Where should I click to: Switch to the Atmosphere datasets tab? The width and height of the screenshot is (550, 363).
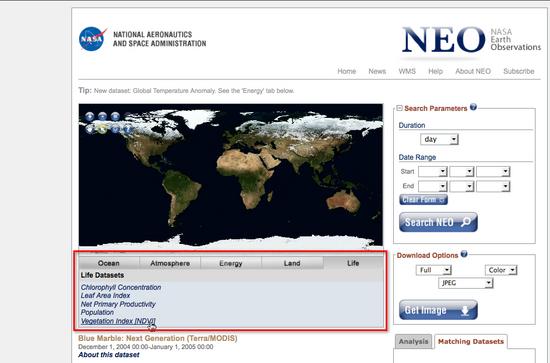click(x=170, y=263)
